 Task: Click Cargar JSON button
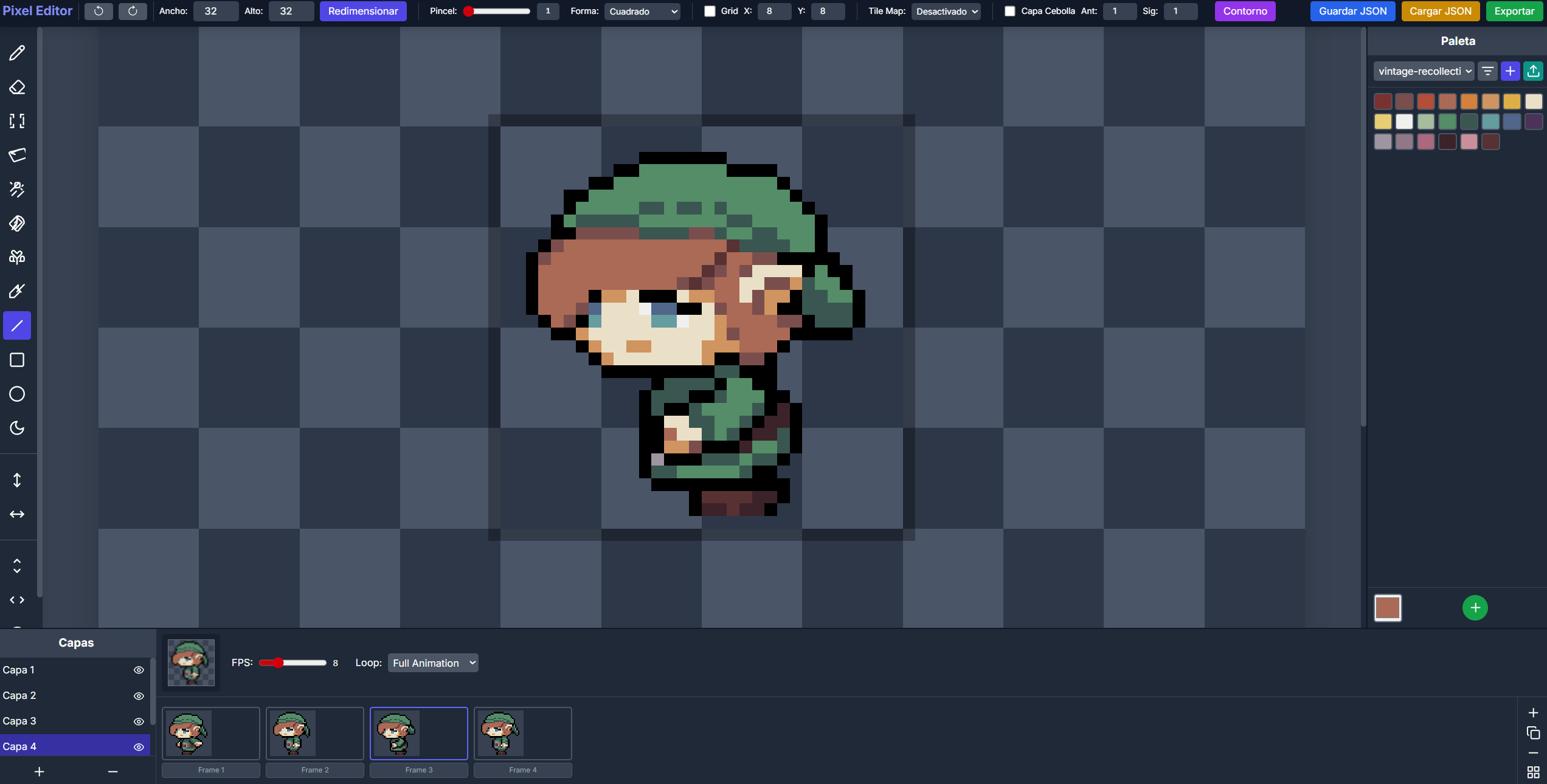click(1440, 11)
